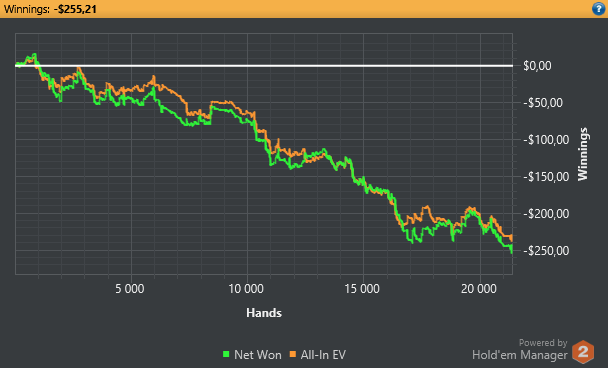Viewport: 608px width, 368px height.
Task: Click the Hold'em Manager 2 hexagon logo
Action: tap(583, 352)
